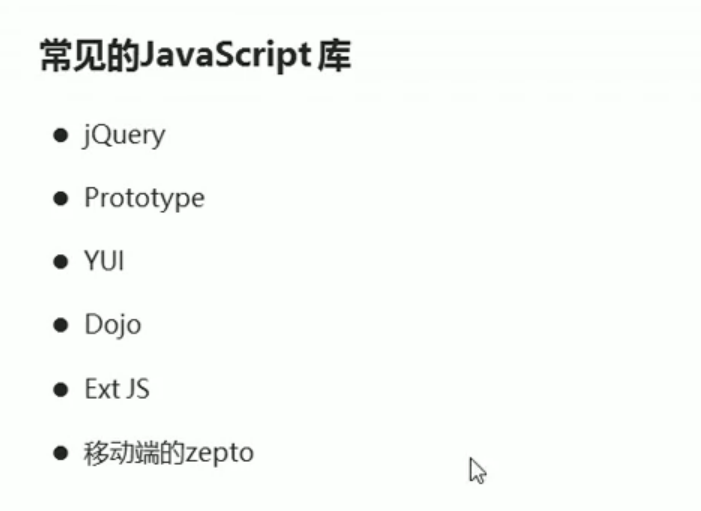Viewport: 701px width, 511px height.
Task: Click the bullet dot beside jQuery
Action: click(x=60, y=135)
